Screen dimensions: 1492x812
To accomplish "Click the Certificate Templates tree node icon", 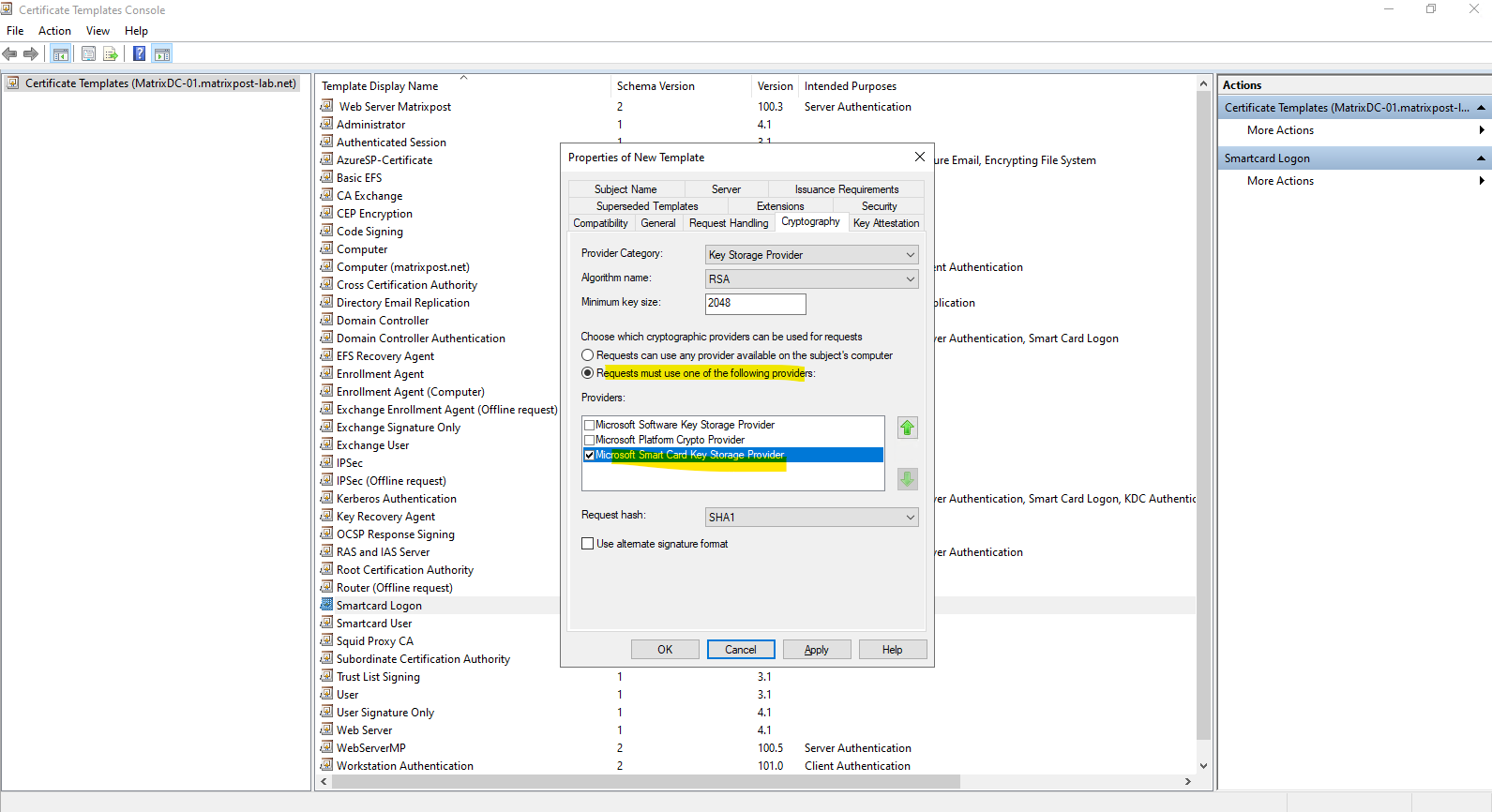I will tap(13, 83).
